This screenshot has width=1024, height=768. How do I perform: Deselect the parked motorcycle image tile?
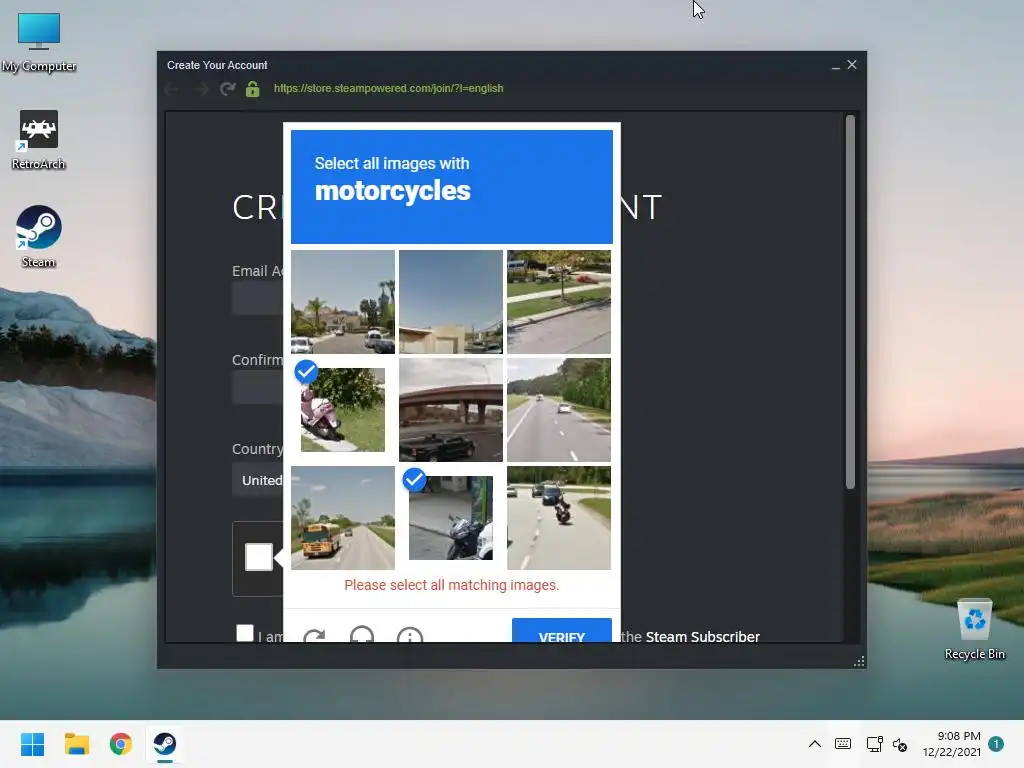[x=451, y=518]
